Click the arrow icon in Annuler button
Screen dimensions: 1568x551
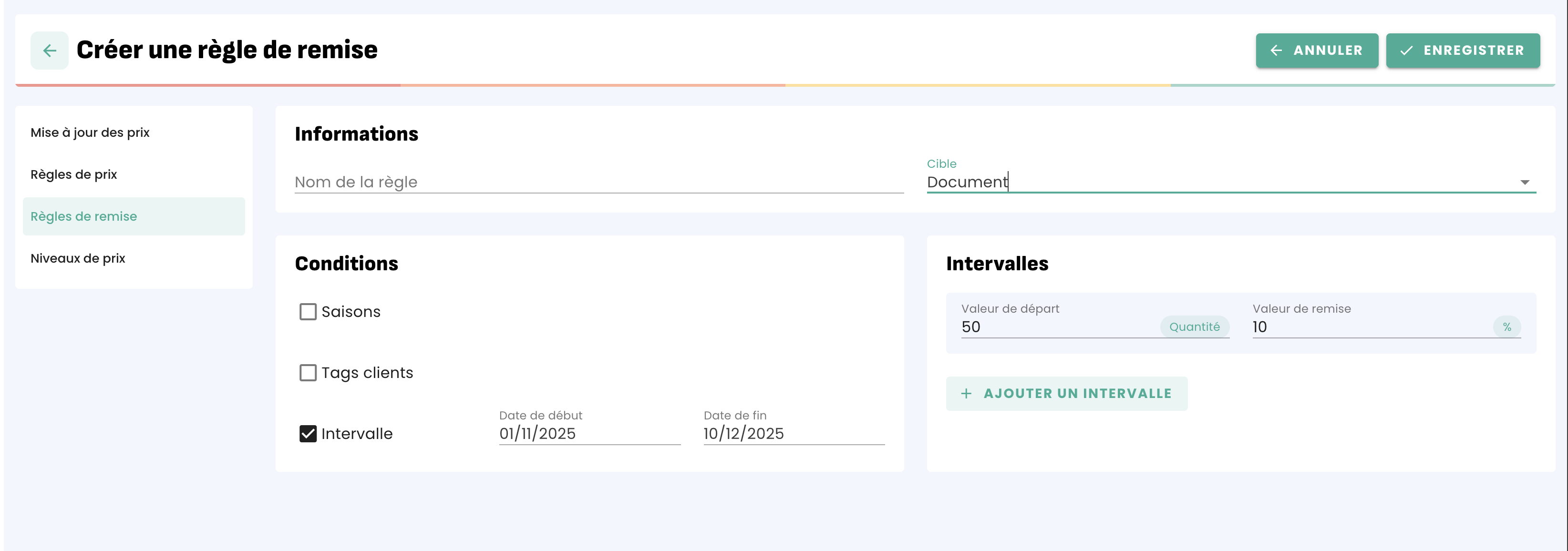pyautogui.click(x=1277, y=51)
